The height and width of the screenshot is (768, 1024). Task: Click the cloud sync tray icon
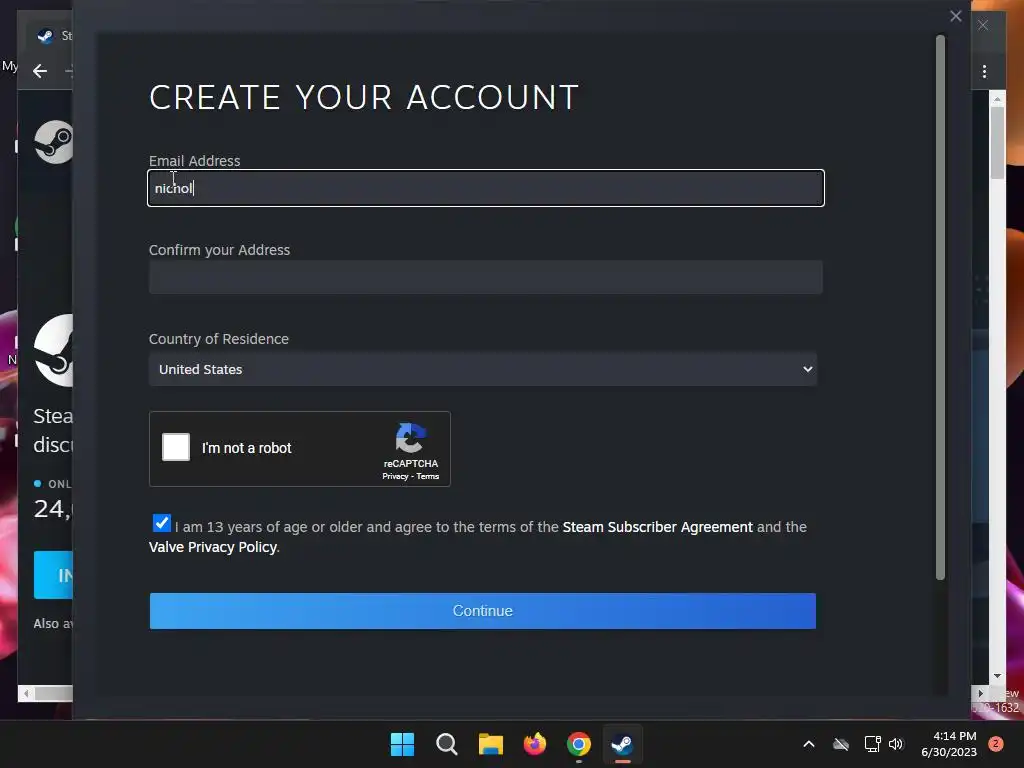click(x=841, y=744)
